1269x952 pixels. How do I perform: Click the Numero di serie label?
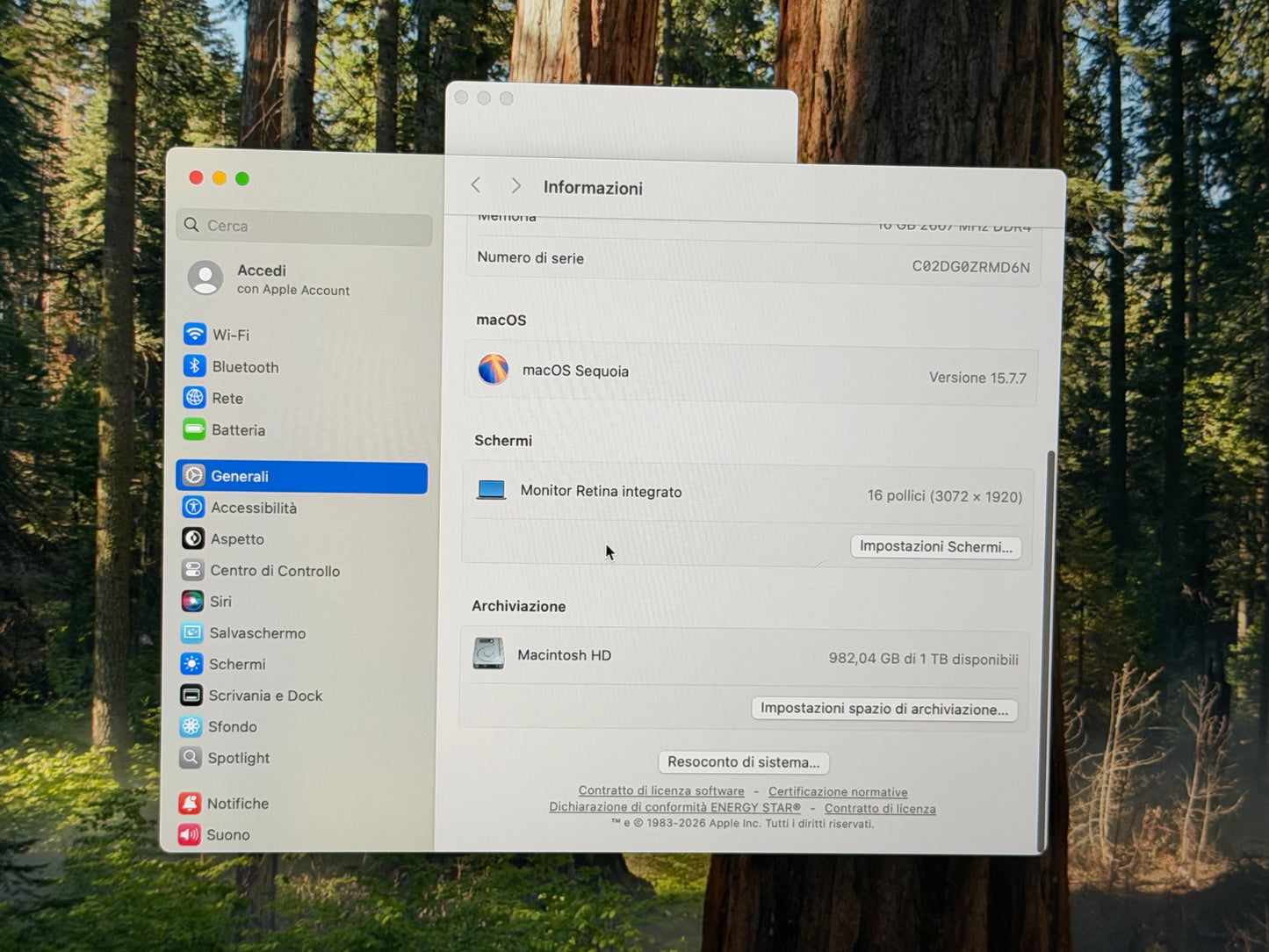pos(530,257)
